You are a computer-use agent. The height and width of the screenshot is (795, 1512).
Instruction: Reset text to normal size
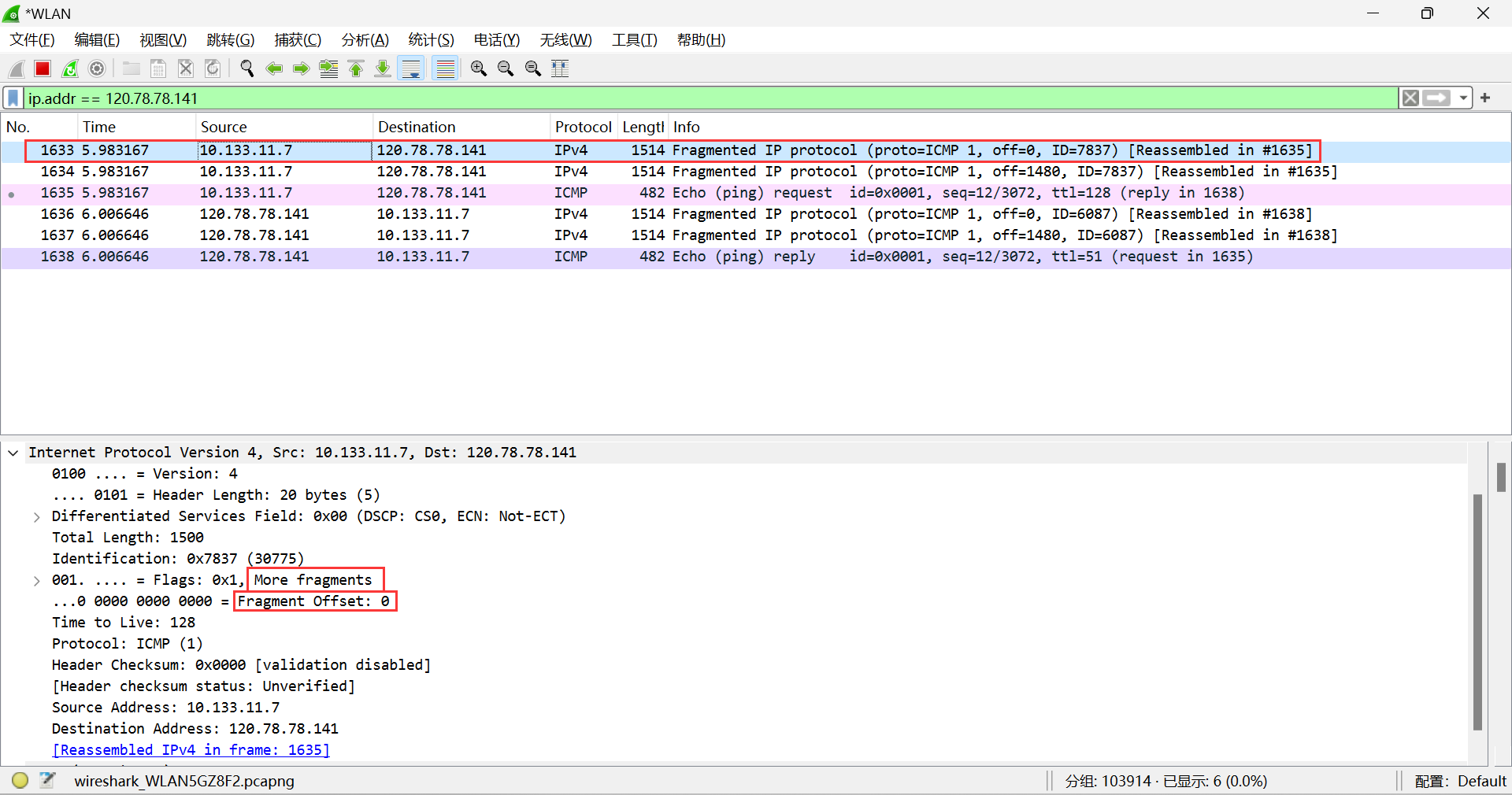(533, 68)
